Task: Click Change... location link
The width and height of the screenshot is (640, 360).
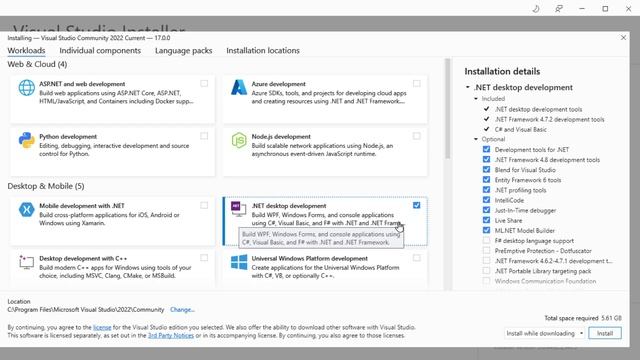Action: (182, 310)
